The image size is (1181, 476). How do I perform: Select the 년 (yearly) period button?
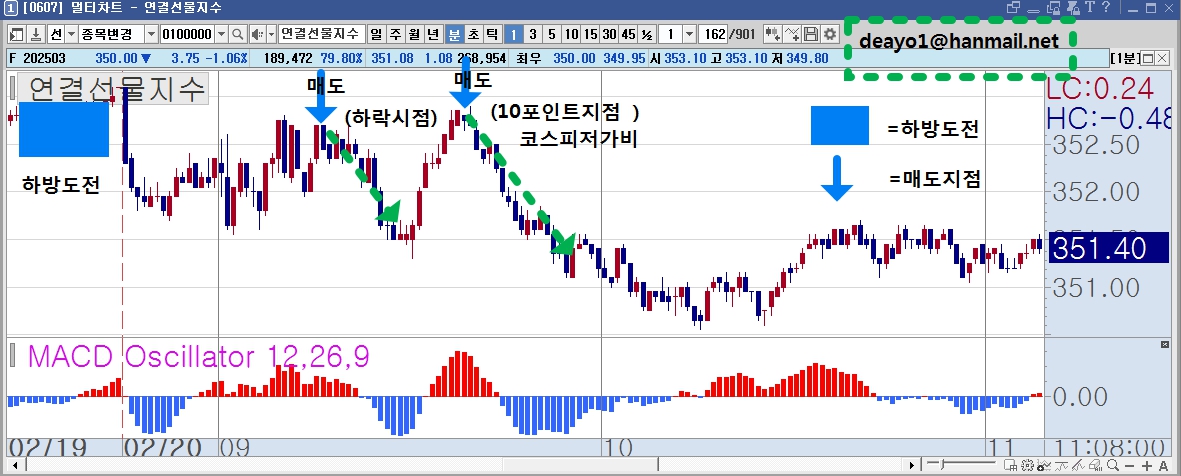tap(432, 34)
